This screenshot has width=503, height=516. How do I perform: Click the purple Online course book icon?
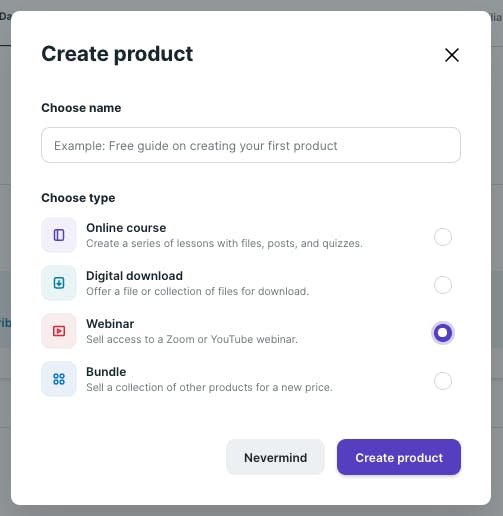click(59, 235)
